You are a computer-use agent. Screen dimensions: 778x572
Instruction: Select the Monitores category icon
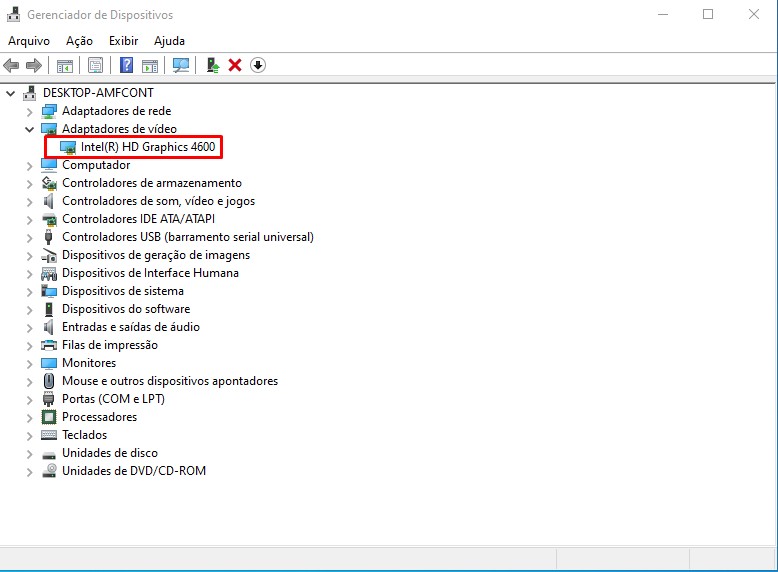click(49, 363)
